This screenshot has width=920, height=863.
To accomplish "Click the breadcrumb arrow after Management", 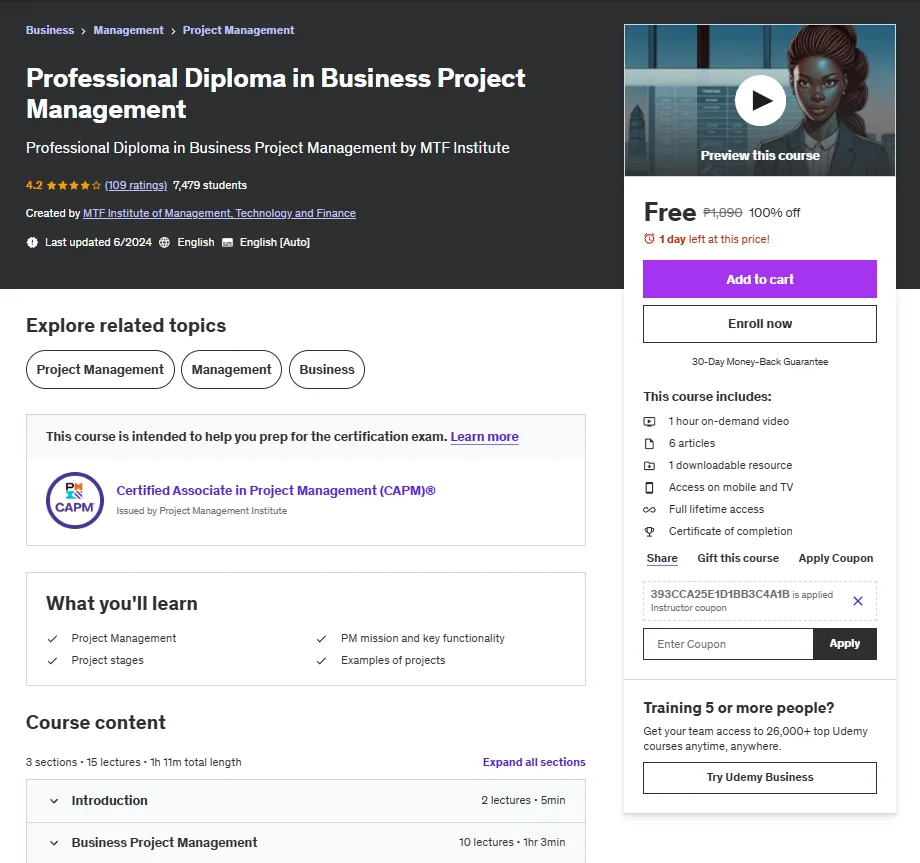I will coord(173,31).
